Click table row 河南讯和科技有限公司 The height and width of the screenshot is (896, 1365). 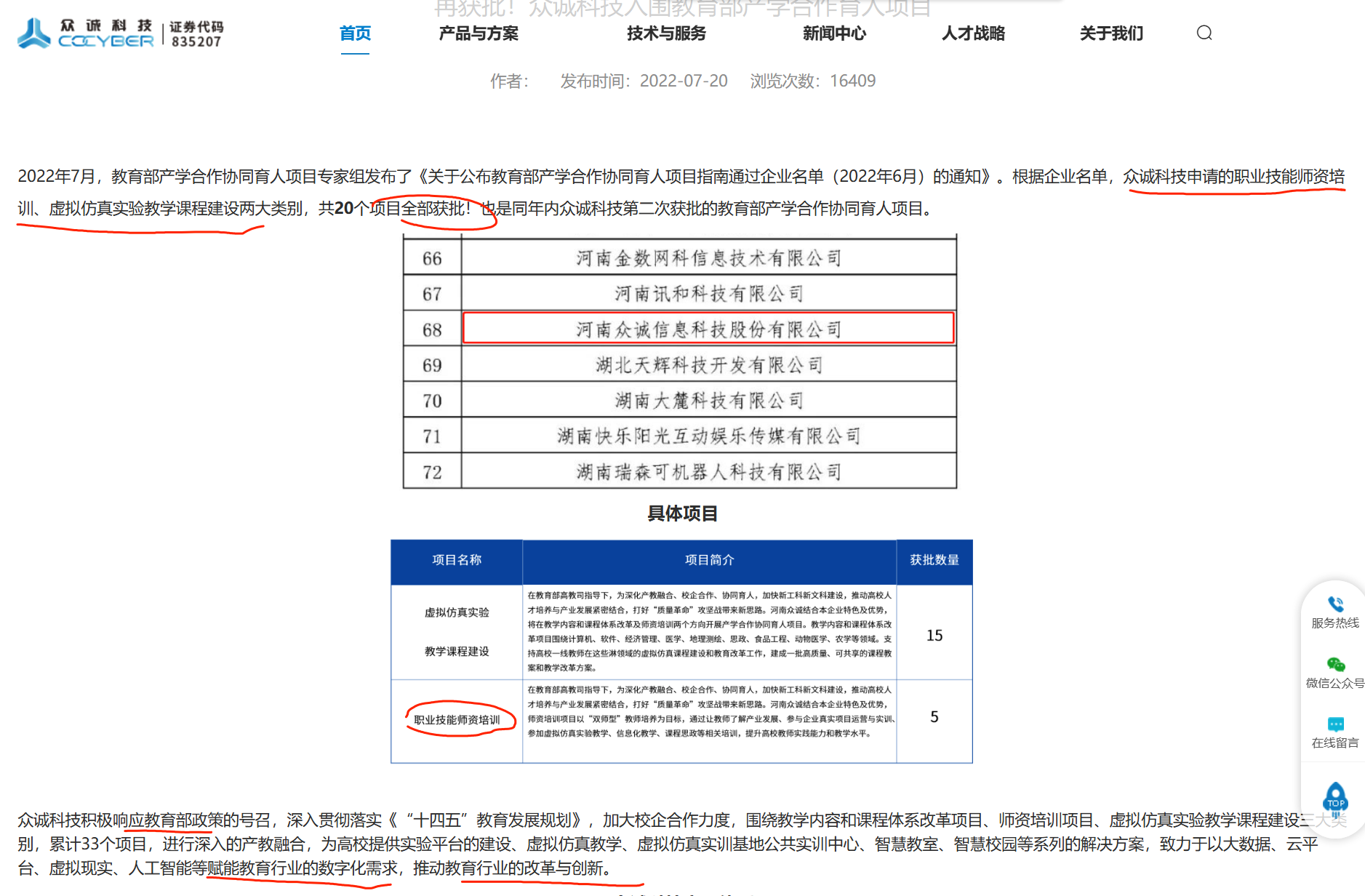[708, 294]
